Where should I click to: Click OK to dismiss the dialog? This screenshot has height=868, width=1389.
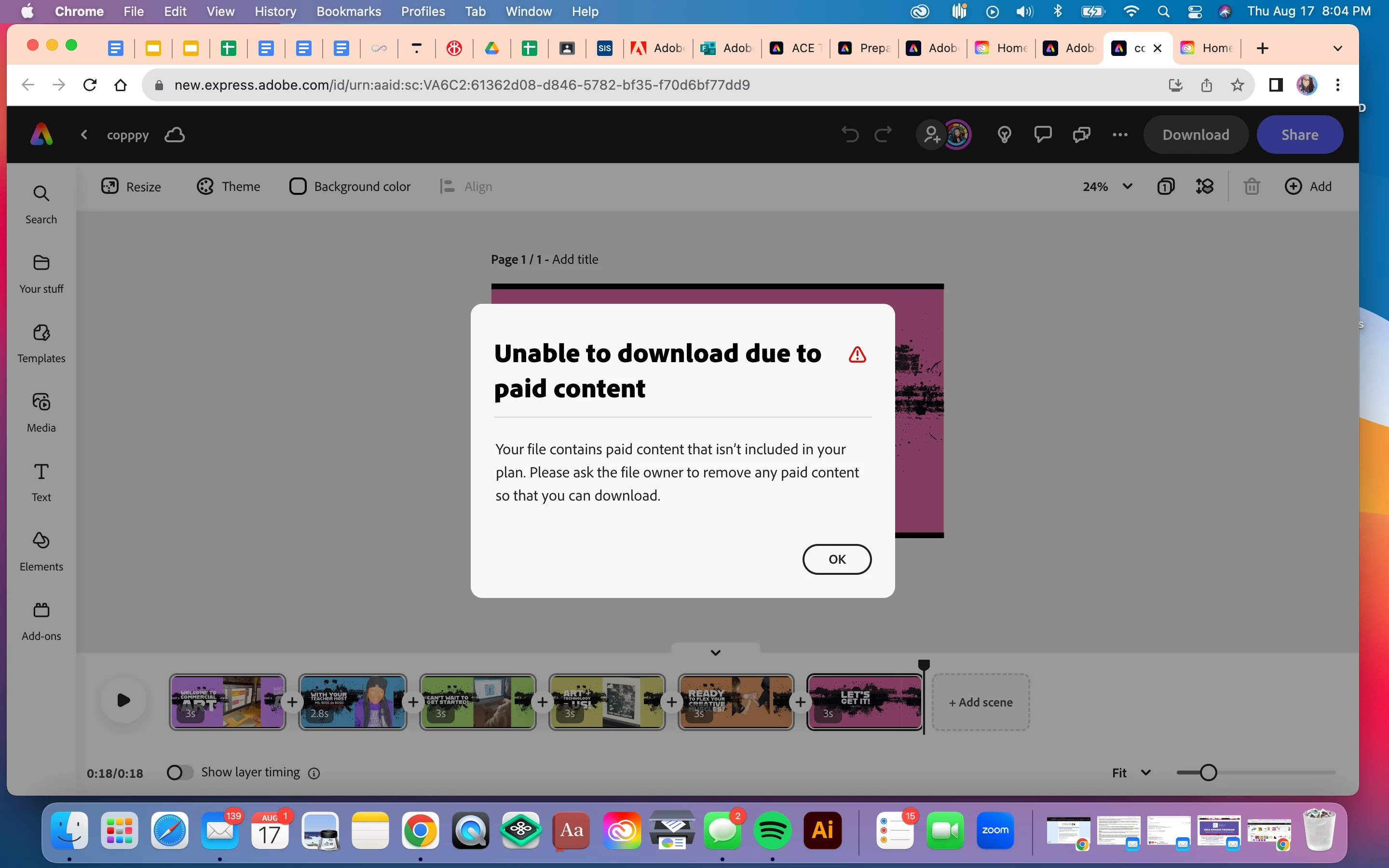[836, 559]
